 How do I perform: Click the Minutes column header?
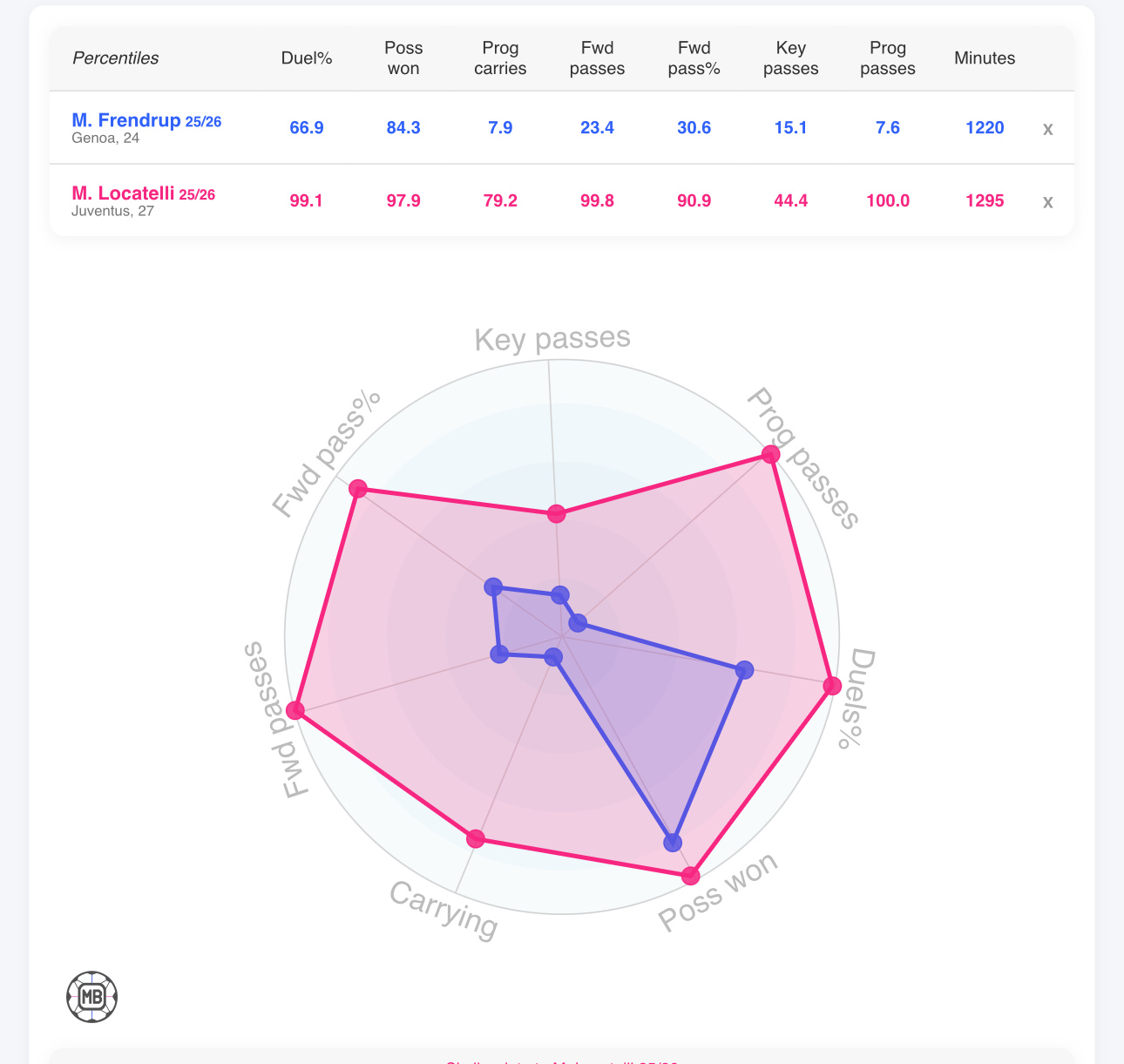coord(985,58)
